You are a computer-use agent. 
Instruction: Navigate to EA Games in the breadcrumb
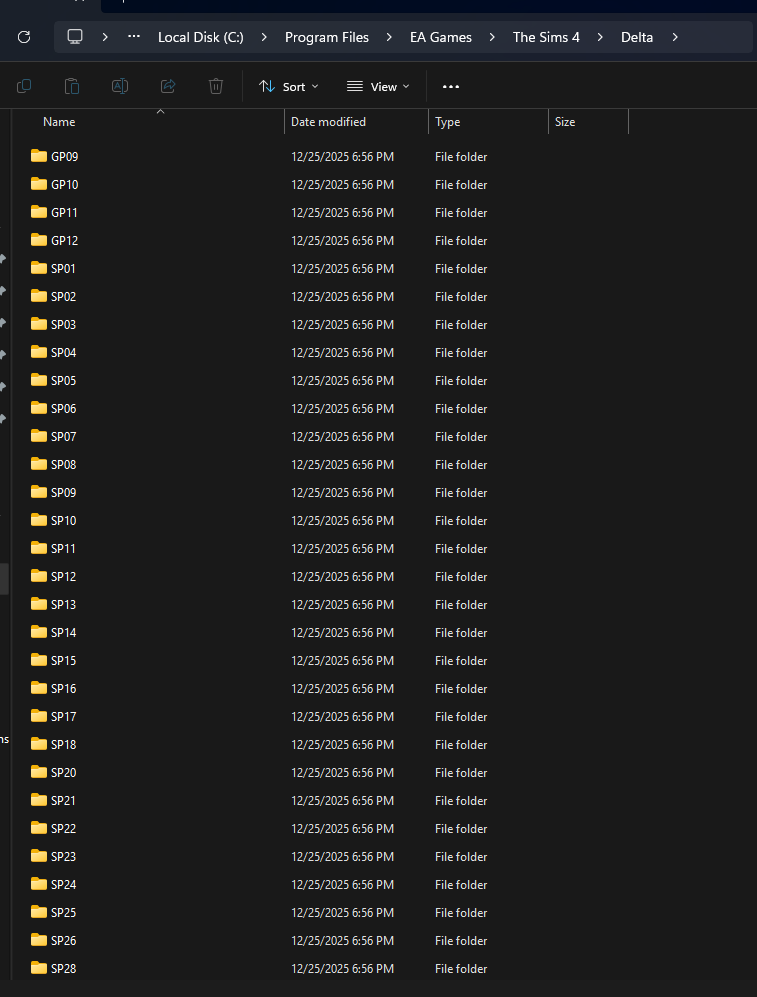[x=440, y=37]
